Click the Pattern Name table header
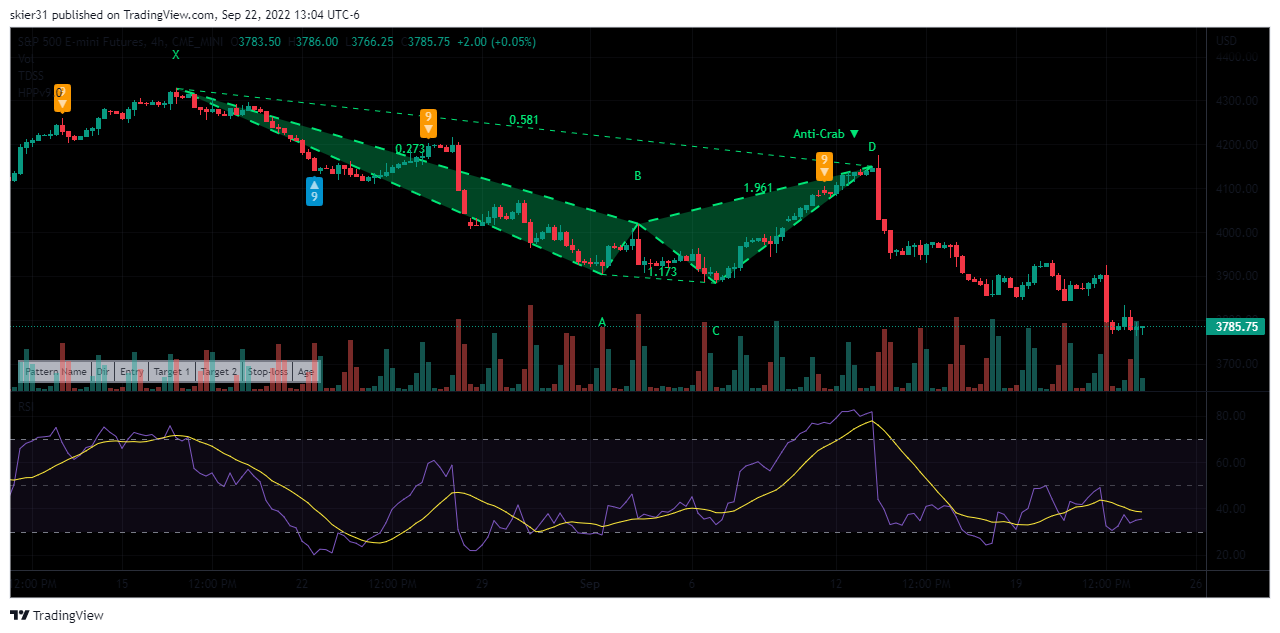This screenshot has width=1280, height=633. (x=56, y=371)
